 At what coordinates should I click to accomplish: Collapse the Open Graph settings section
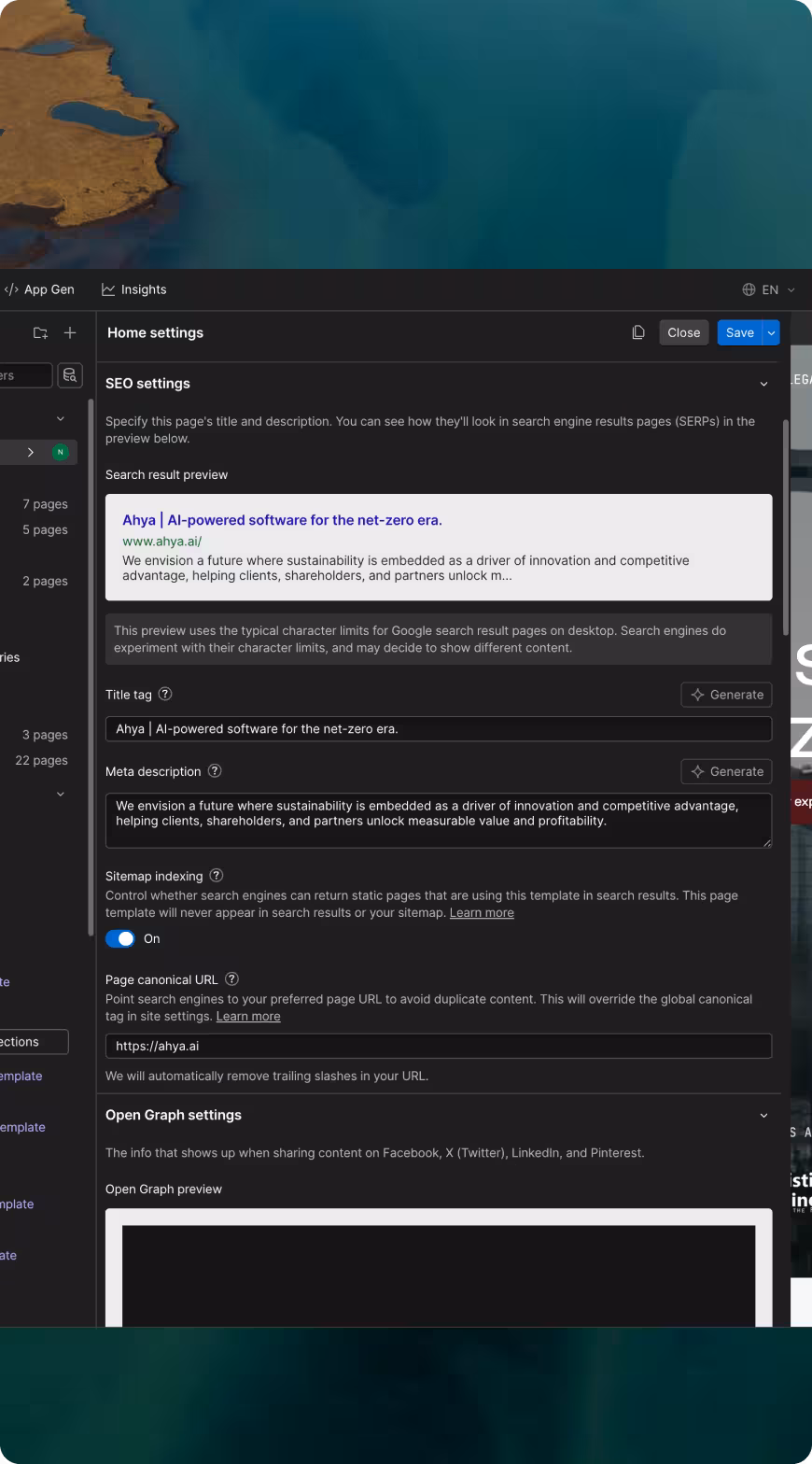point(763,1116)
